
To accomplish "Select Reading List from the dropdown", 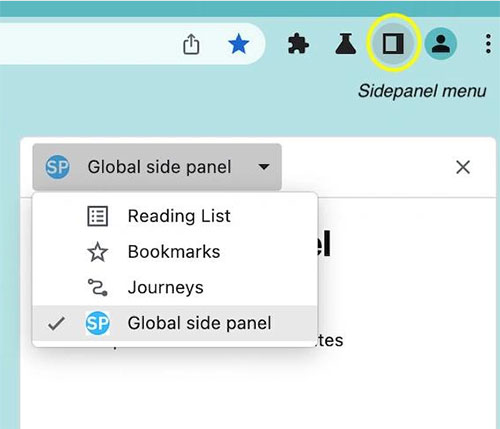I will (175, 216).
